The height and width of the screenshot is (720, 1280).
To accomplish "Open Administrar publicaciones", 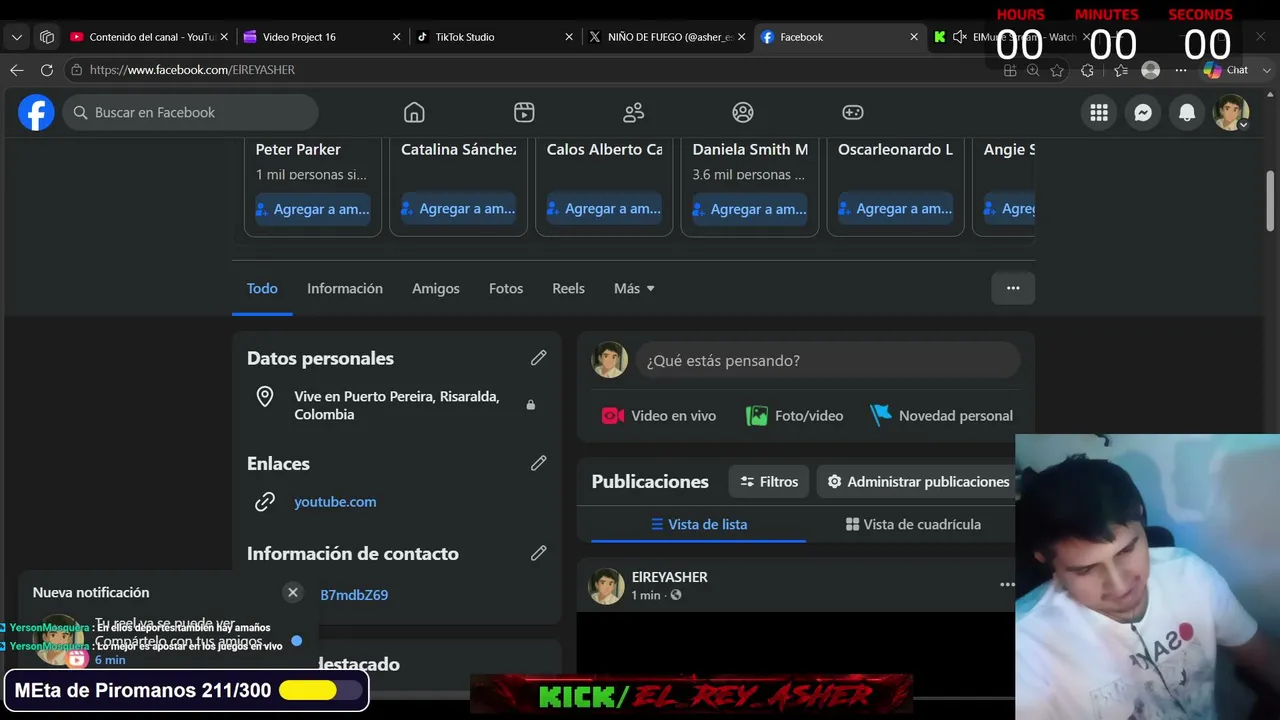I will tap(918, 482).
